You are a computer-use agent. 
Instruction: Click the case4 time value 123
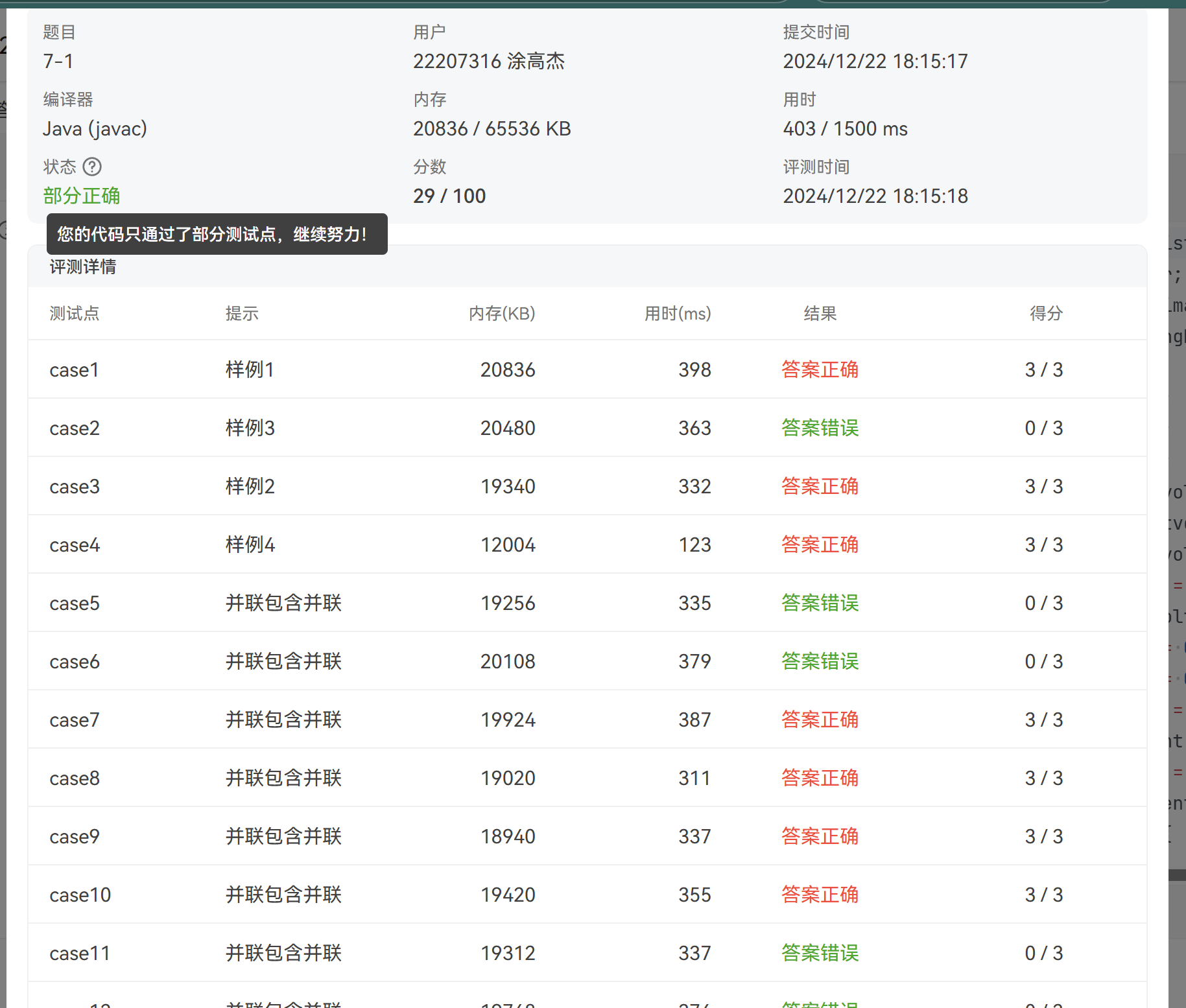tap(695, 545)
